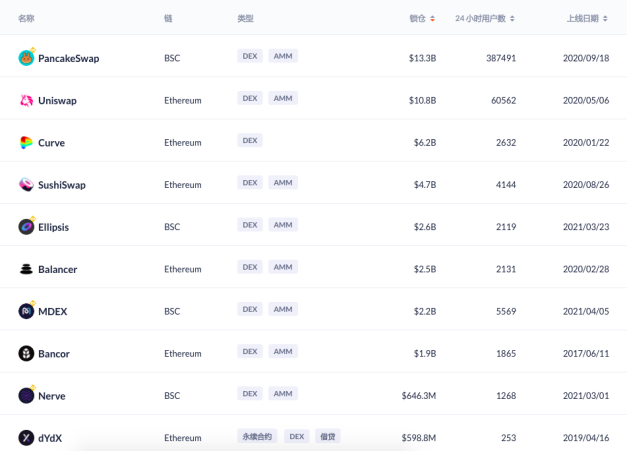Click the Nerve logo icon

tap(26, 395)
